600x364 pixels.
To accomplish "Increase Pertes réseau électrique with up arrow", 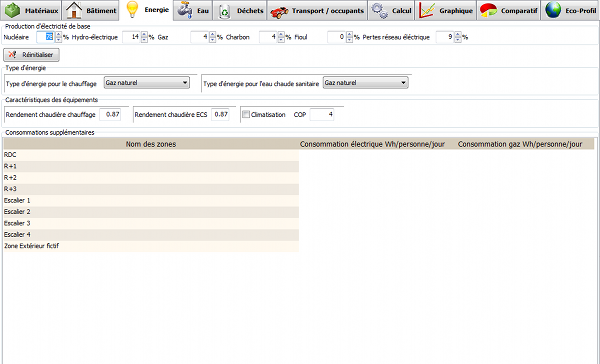I will [x=458, y=34].
